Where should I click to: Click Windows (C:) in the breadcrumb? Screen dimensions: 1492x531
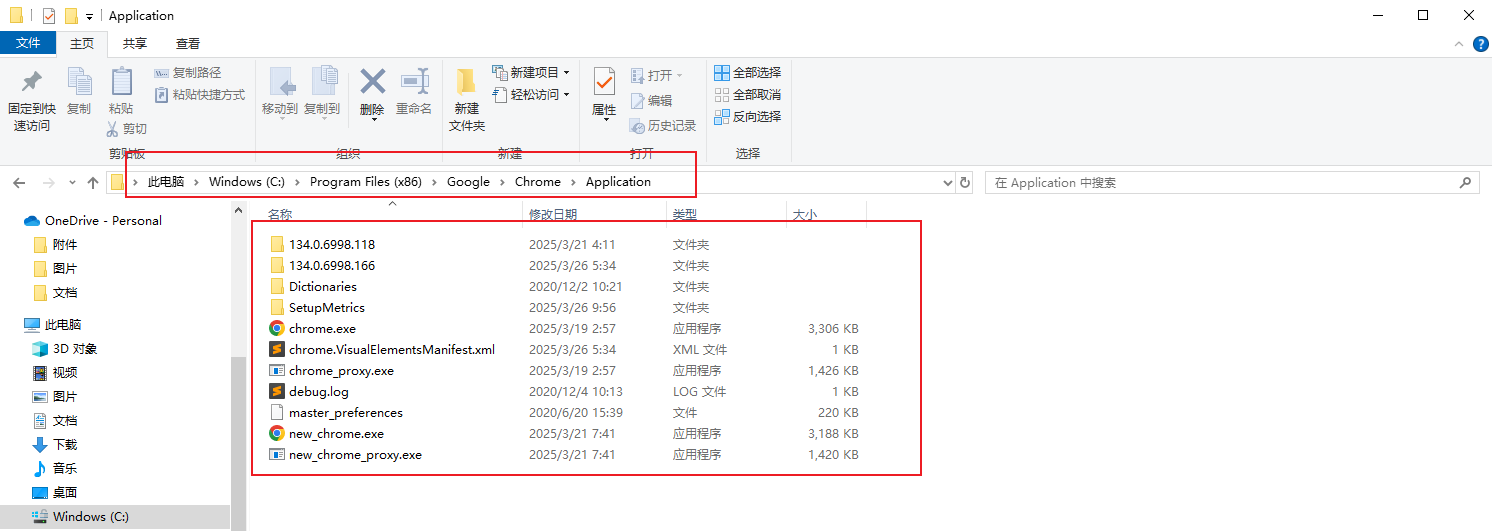point(247,182)
